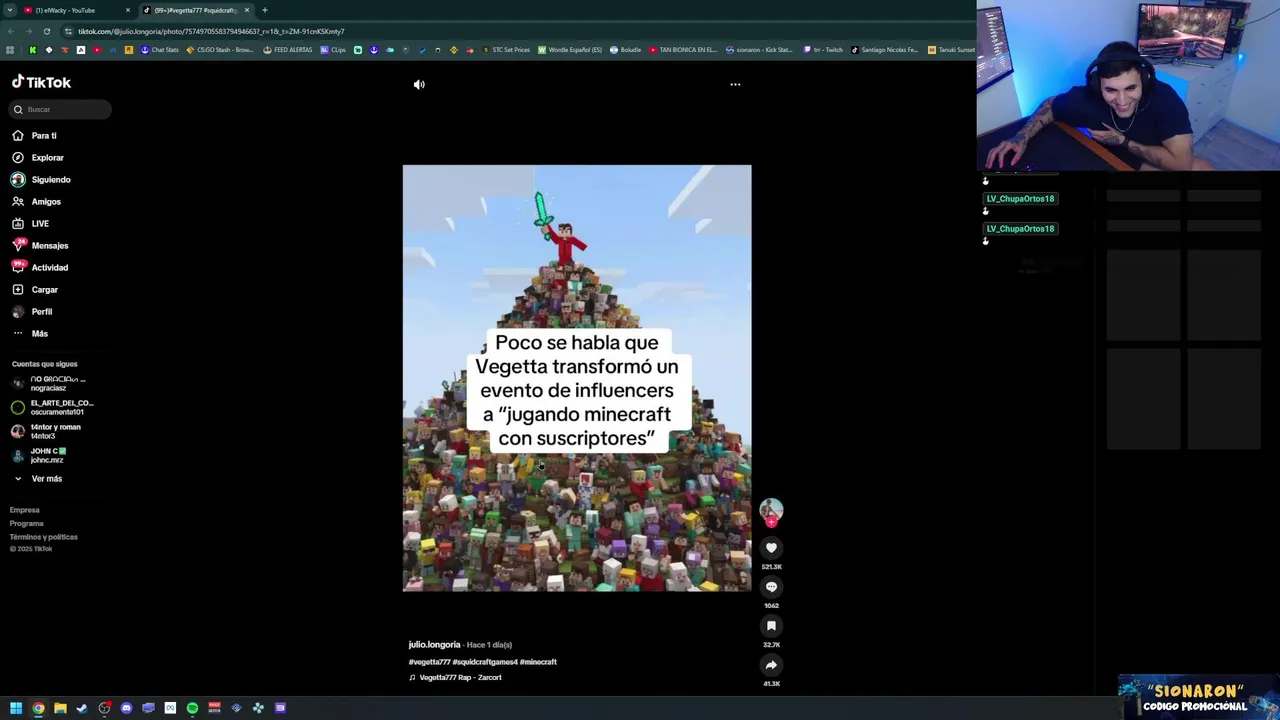Like the post with heart icon
This screenshot has height=720, width=1280.
tap(771, 548)
